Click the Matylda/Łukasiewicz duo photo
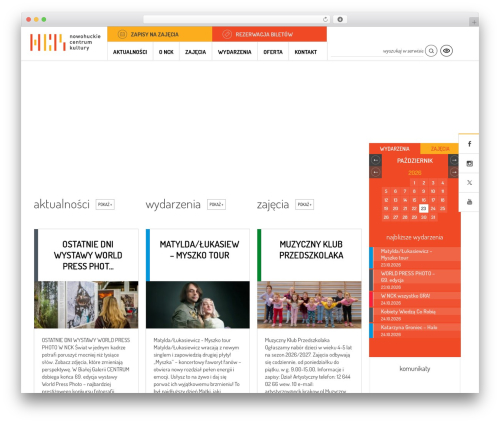Screen dimensions: 500x423 click(198, 305)
